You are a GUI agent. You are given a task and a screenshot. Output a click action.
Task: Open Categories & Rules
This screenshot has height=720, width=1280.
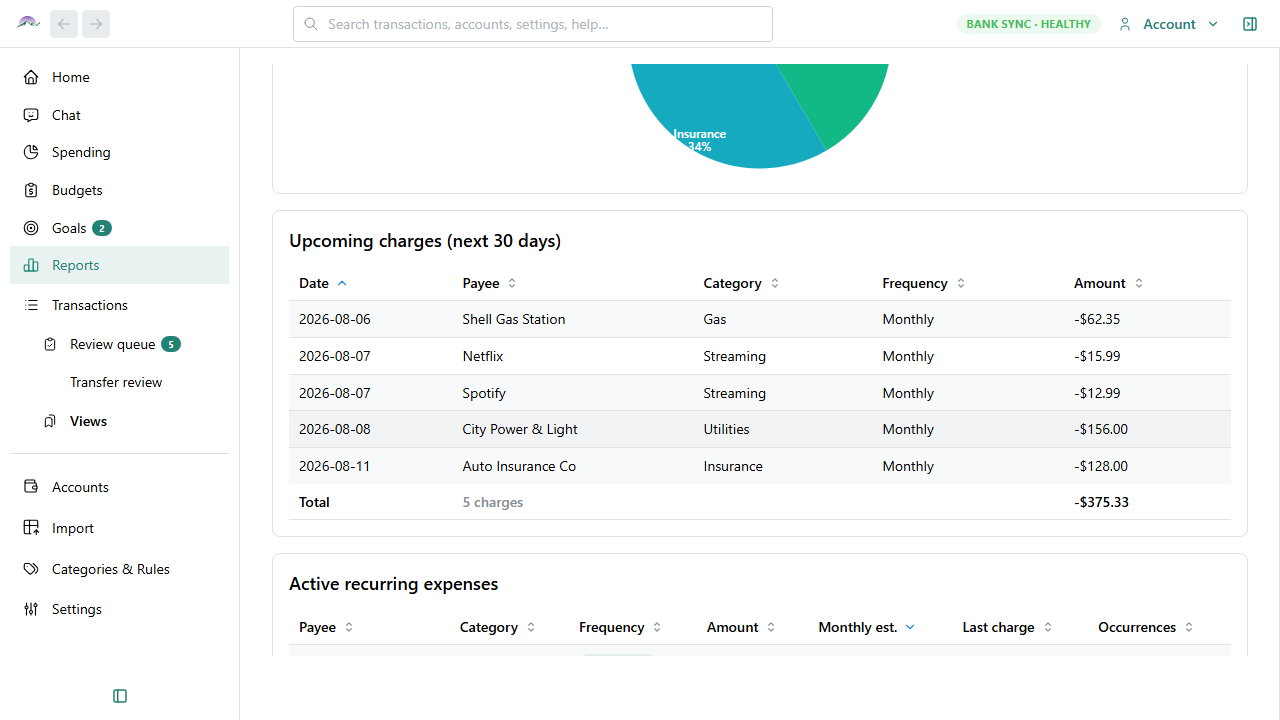pos(119,569)
